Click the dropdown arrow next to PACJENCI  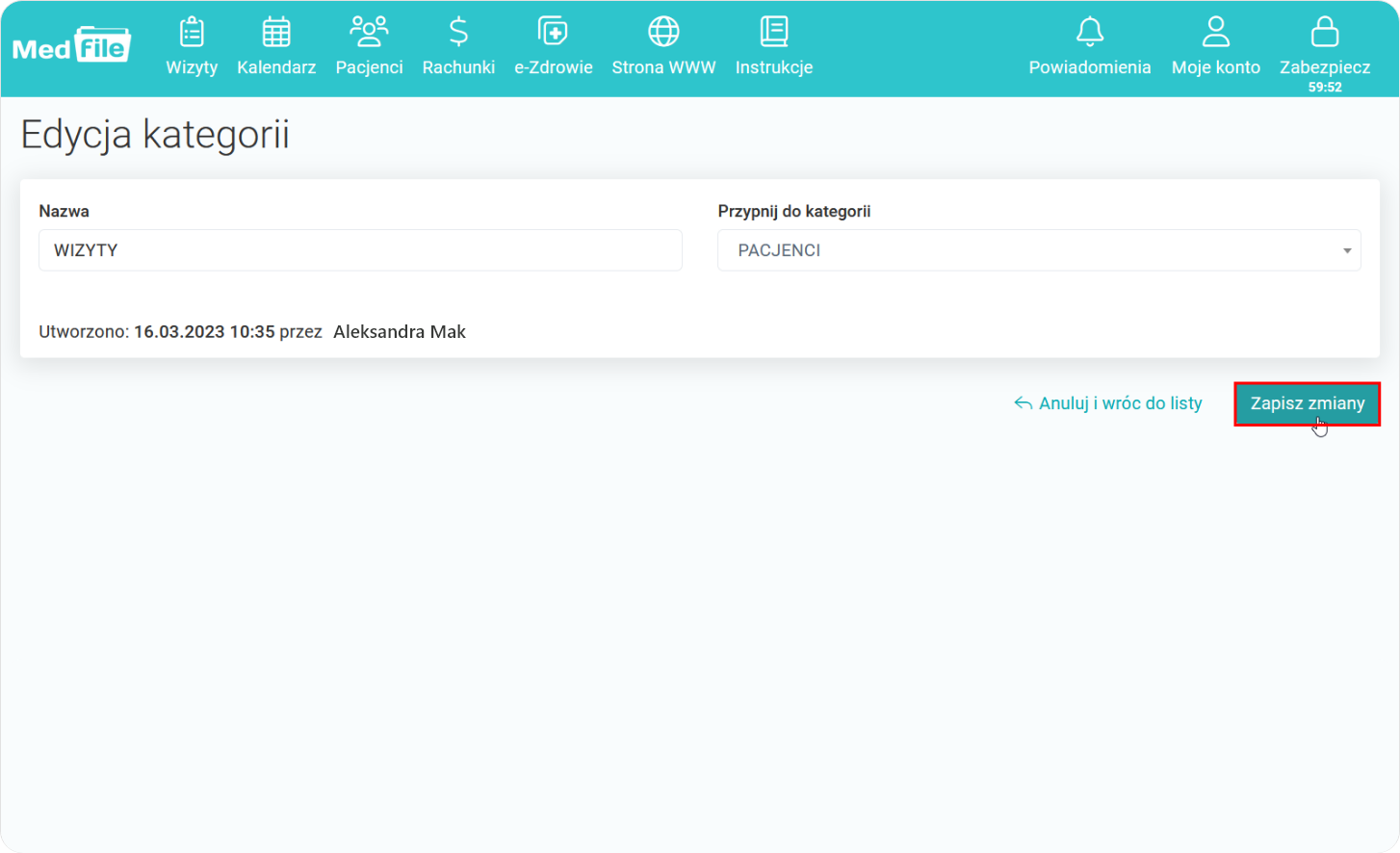click(1347, 251)
